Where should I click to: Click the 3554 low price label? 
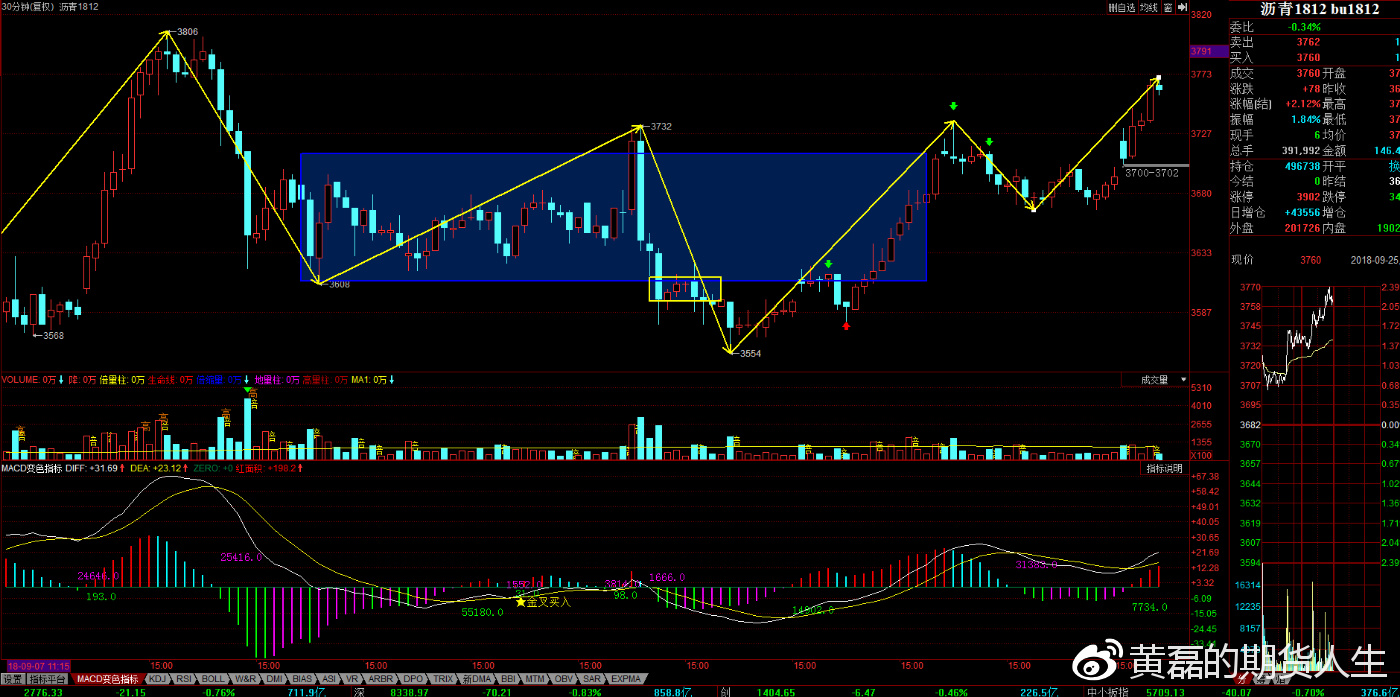750,354
